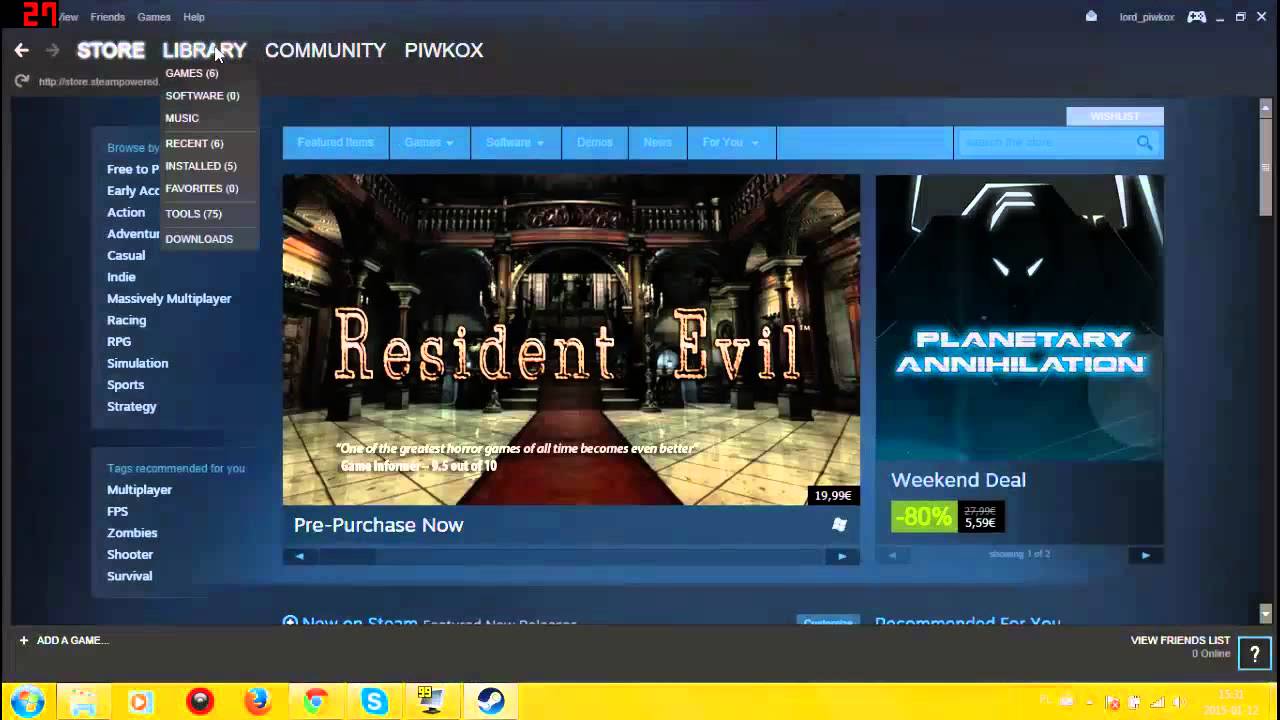Screen dimensions: 1280x720
Task: Show previous item in Pre-Purchase Now carousel
Action: (x=299, y=556)
